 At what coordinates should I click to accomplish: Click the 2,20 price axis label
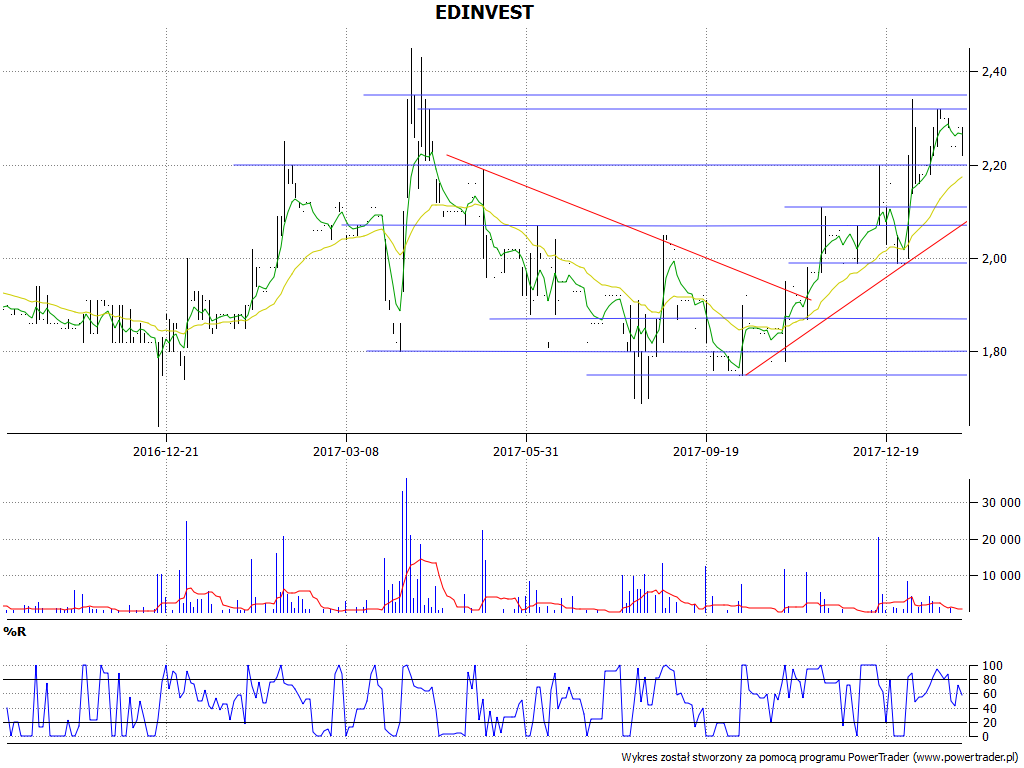[x=994, y=165]
